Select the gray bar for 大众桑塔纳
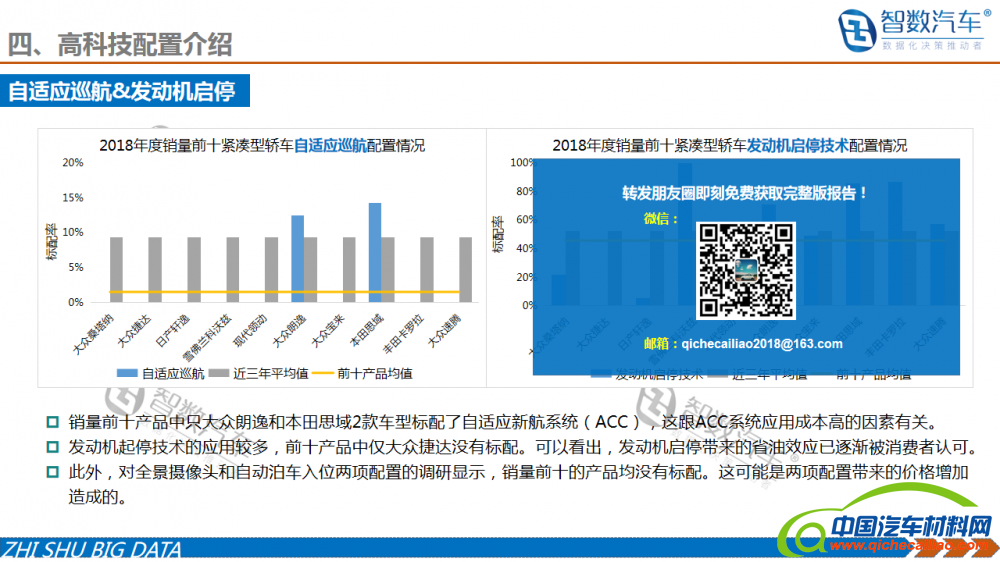The height and width of the screenshot is (562, 1000). [117, 269]
